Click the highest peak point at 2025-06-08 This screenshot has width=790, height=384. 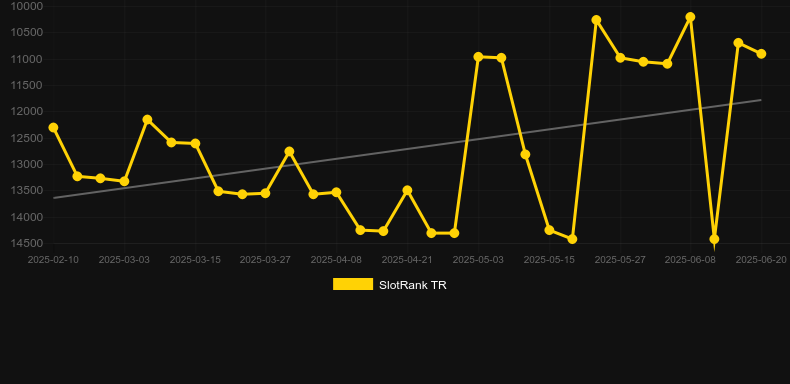pyautogui.click(x=690, y=17)
